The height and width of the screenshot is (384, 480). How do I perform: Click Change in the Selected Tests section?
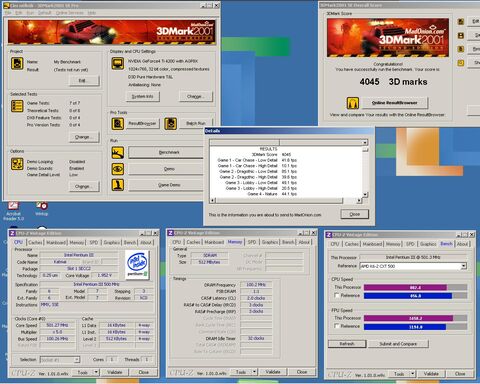click(x=84, y=137)
